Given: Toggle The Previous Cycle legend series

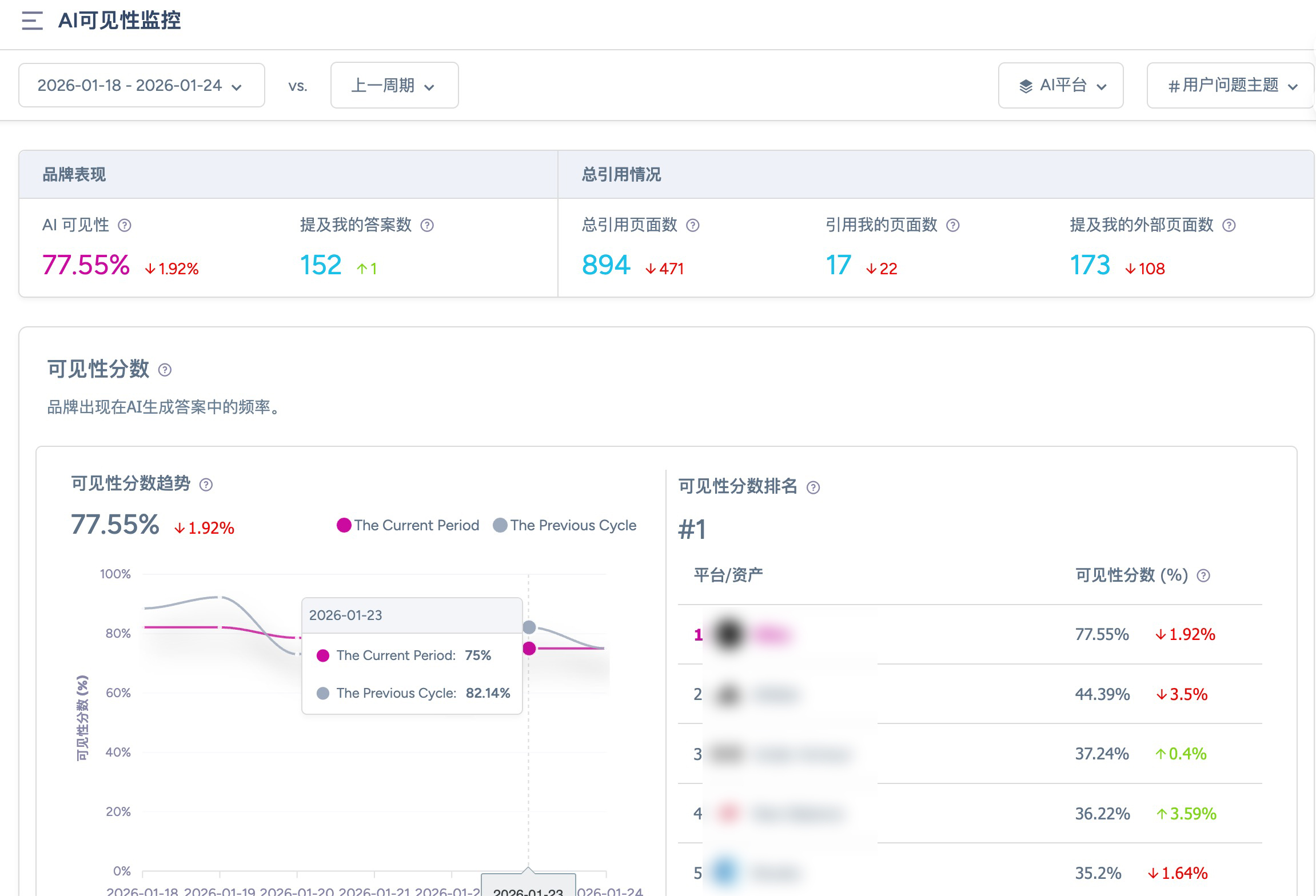Looking at the screenshot, I should click(x=565, y=525).
